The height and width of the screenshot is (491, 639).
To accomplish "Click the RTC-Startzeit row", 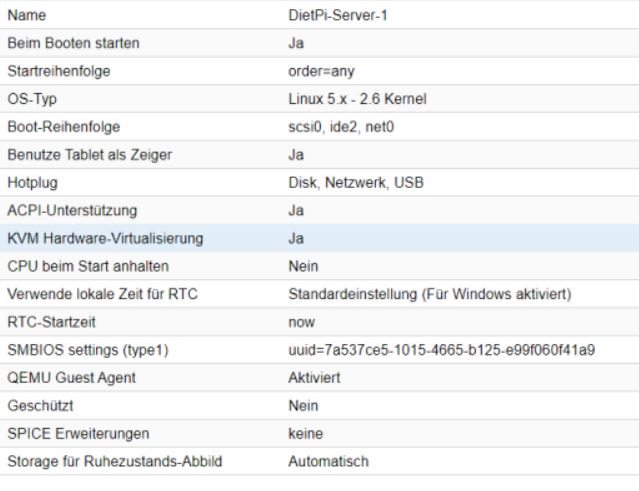I will (320, 322).
